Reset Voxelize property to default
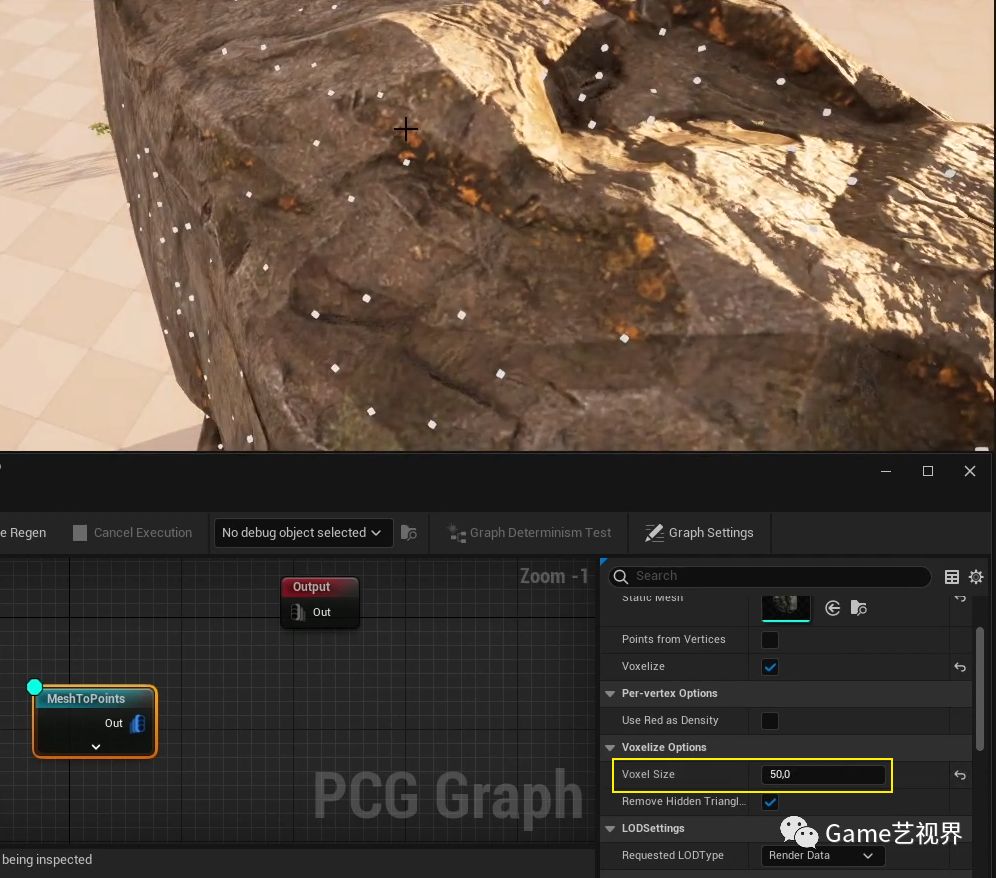The image size is (996, 878). pyautogui.click(x=960, y=667)
